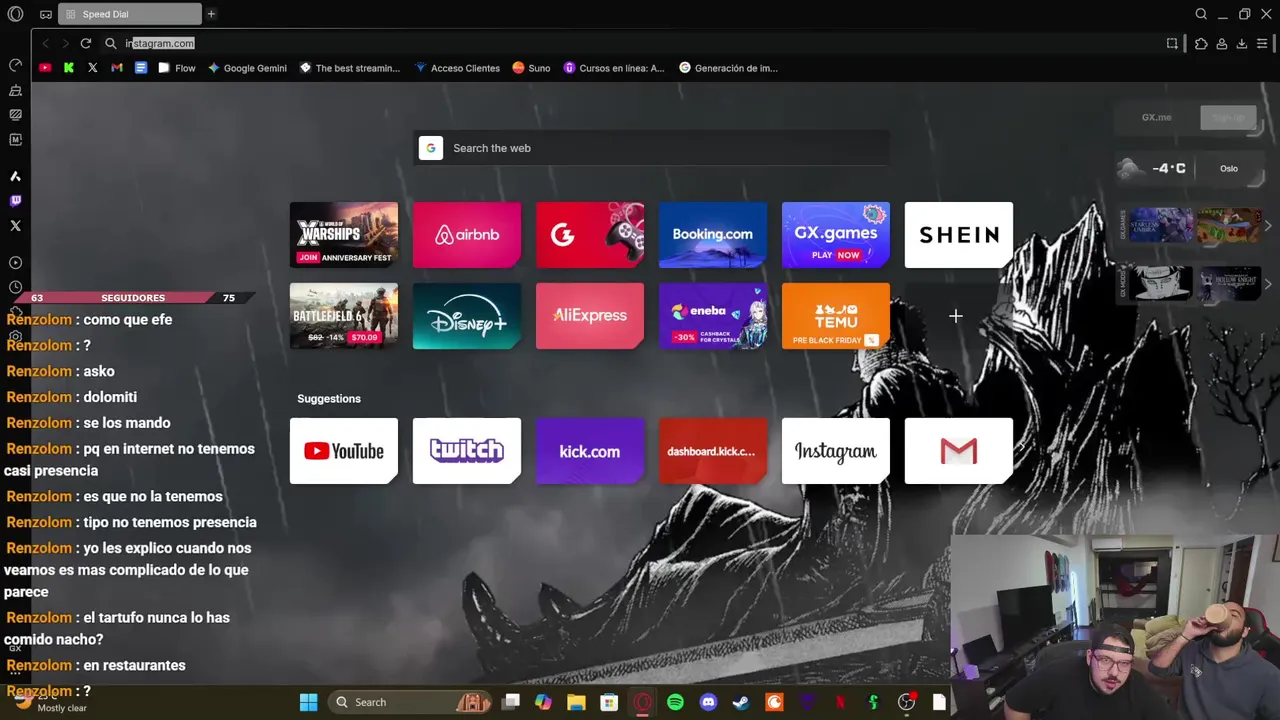This screenshot has height=720, width=1280.
Task: Open Gmail bookmark icon in bookmarks bar
Action: tap(117, 68)
